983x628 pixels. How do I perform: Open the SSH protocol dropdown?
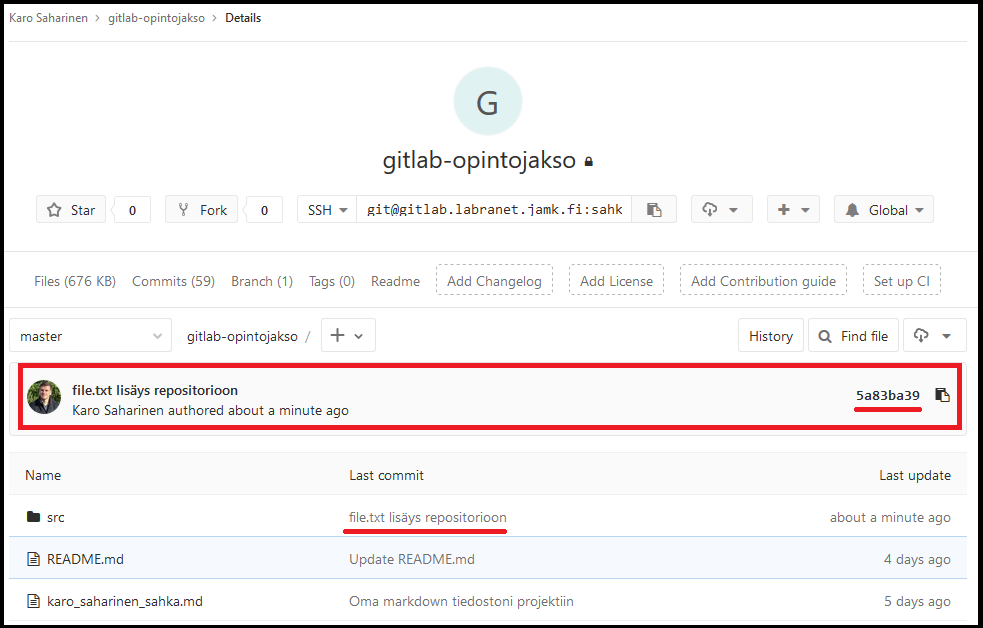point(326,210)
